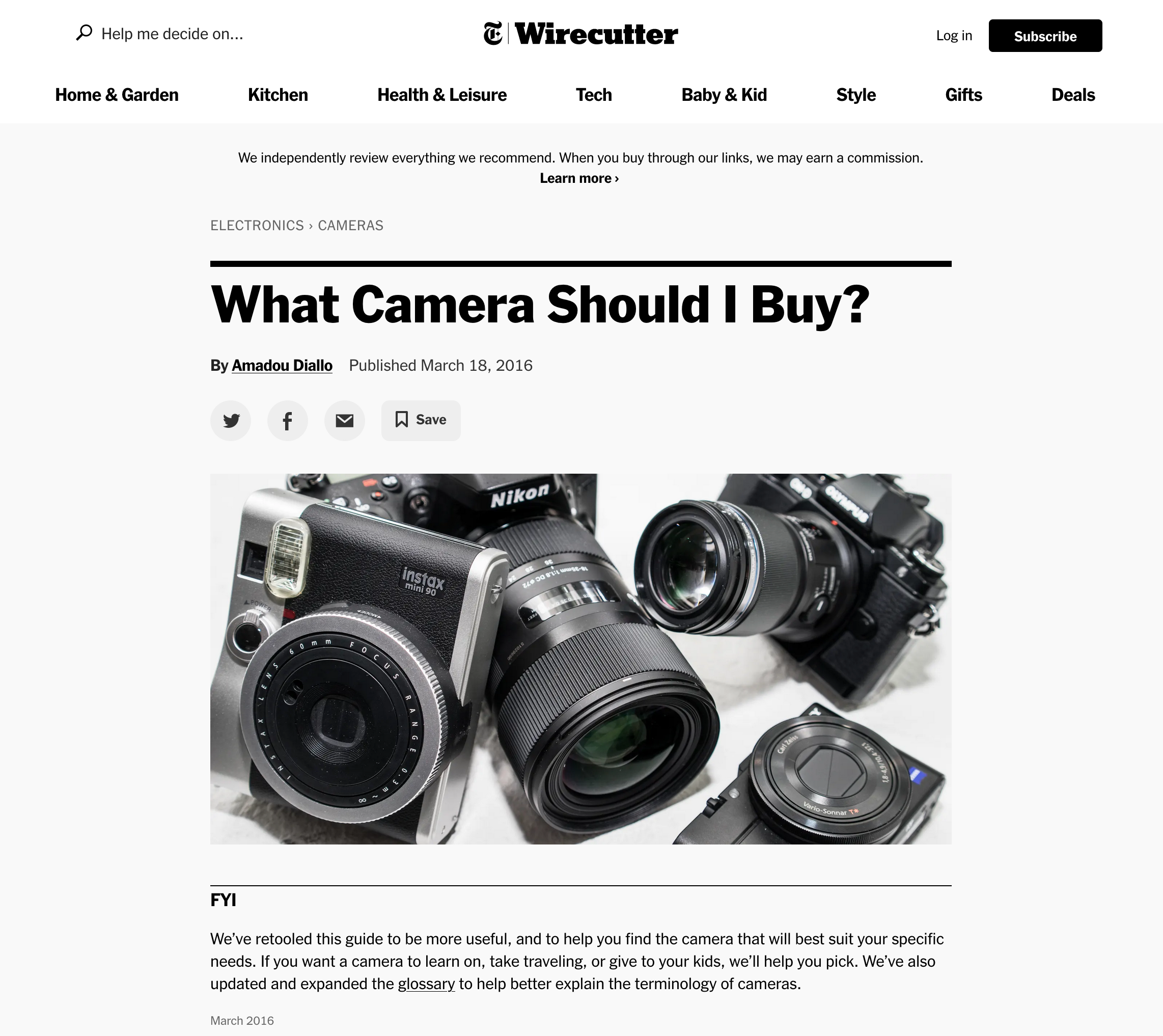Select the Cameras breadcrumb menu item
This screenshot has width=1163, height=1036.
click(350, 225)
